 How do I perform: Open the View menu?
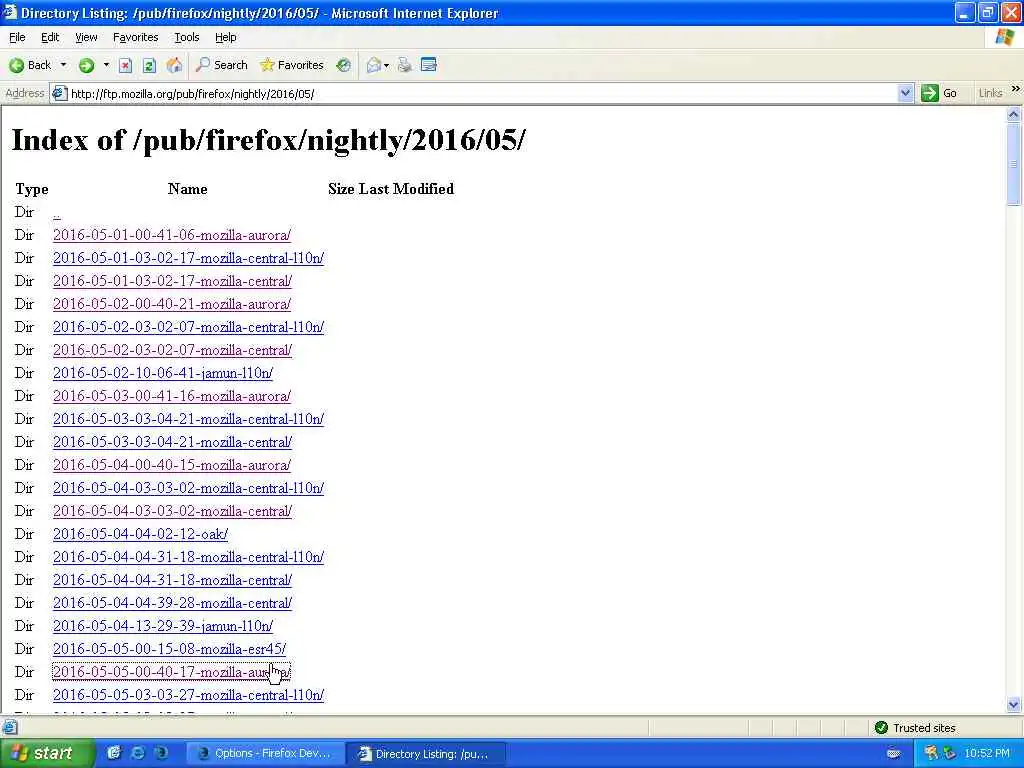86,37
